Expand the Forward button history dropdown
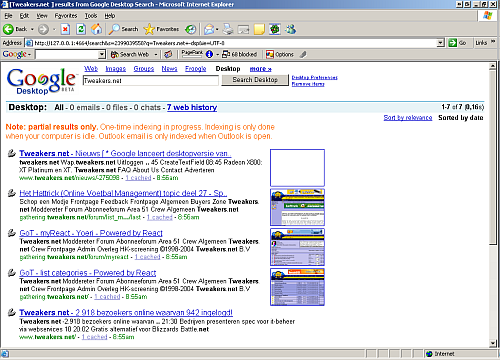 (54, 29)
